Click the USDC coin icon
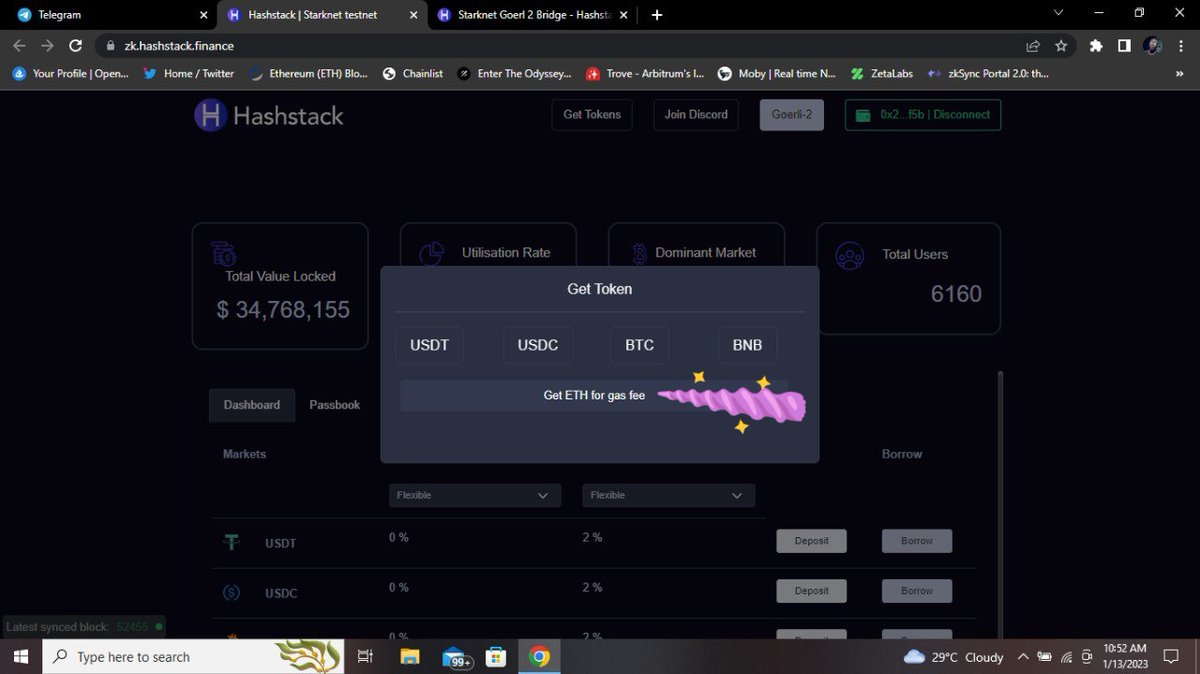1200x674 pixels. 232,593
